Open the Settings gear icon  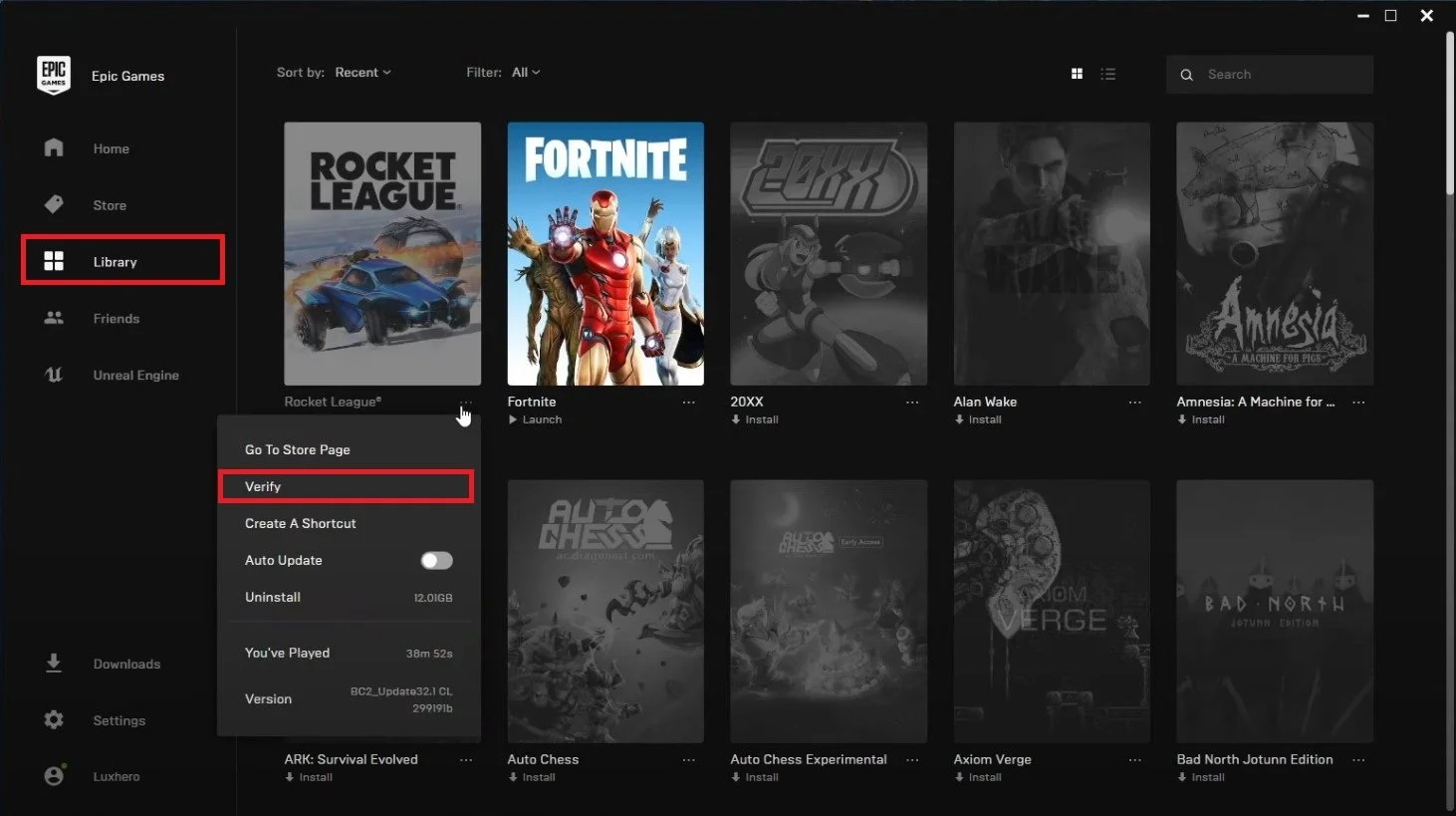tap(54, 719)
